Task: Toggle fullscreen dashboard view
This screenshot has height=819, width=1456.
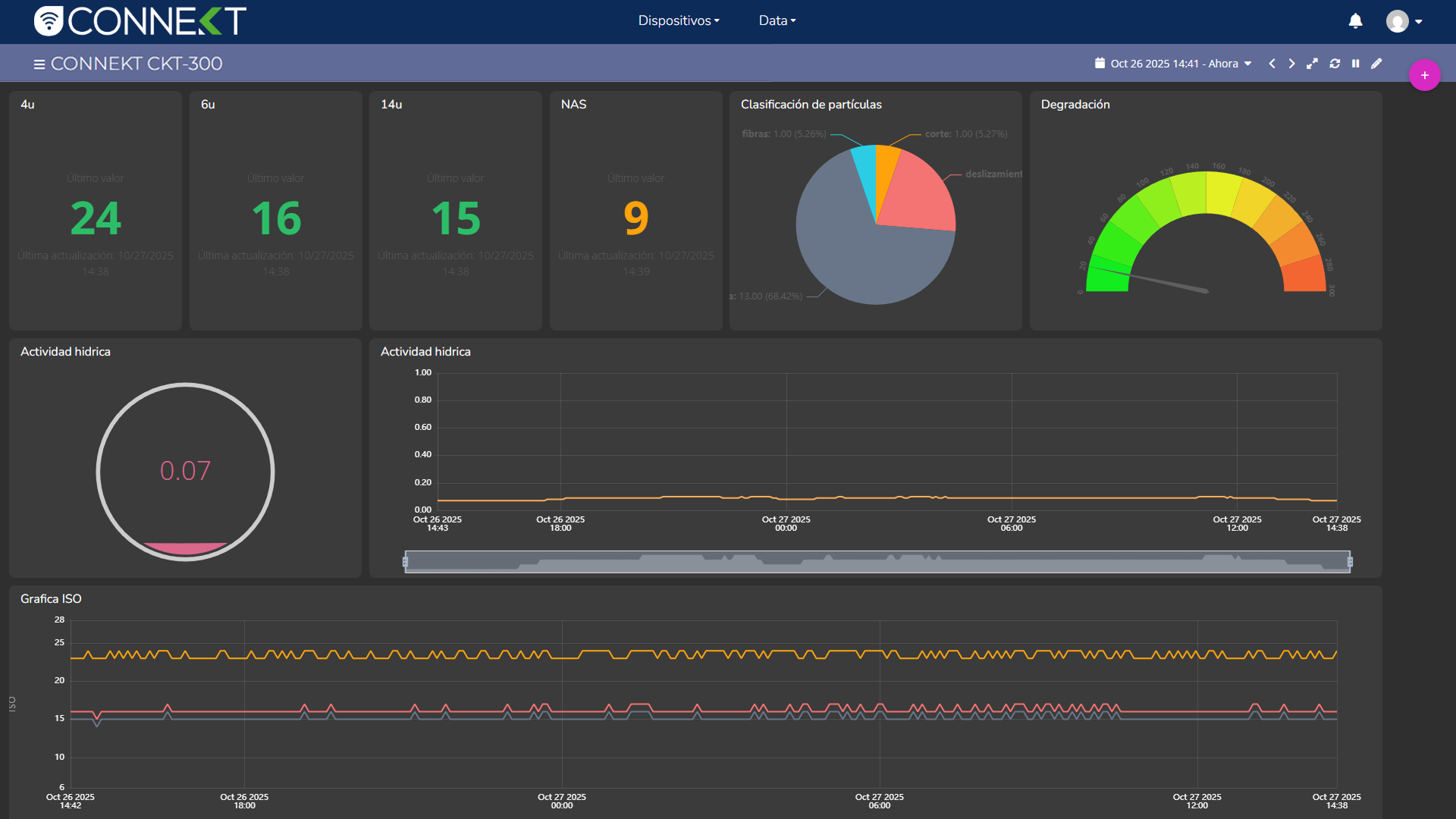Action: point(1312,64)
